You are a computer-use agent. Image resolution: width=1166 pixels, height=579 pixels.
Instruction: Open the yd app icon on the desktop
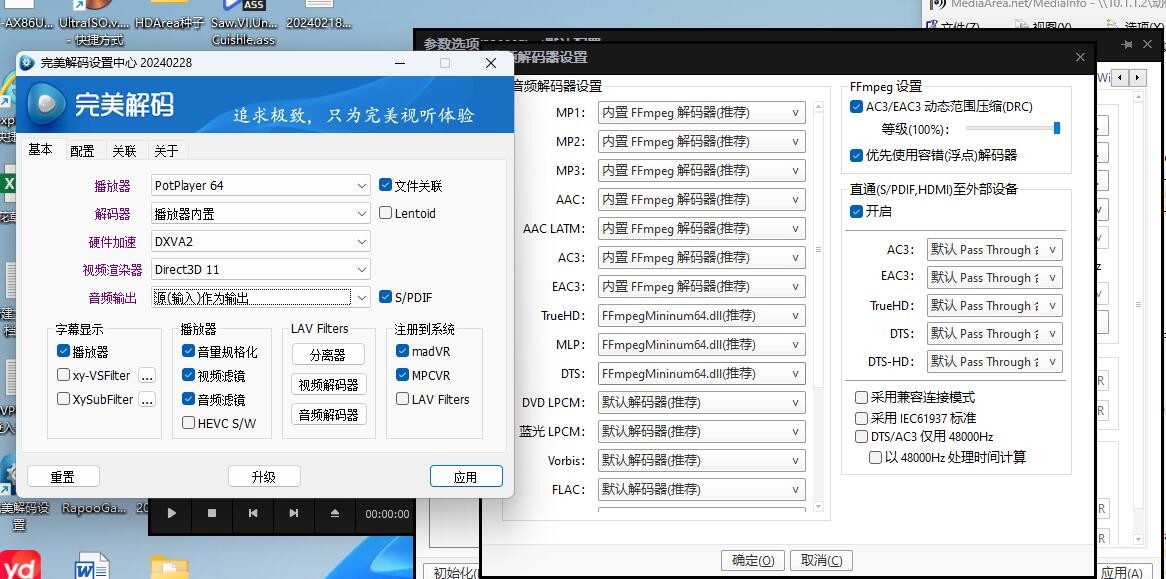tap(19, 566)
